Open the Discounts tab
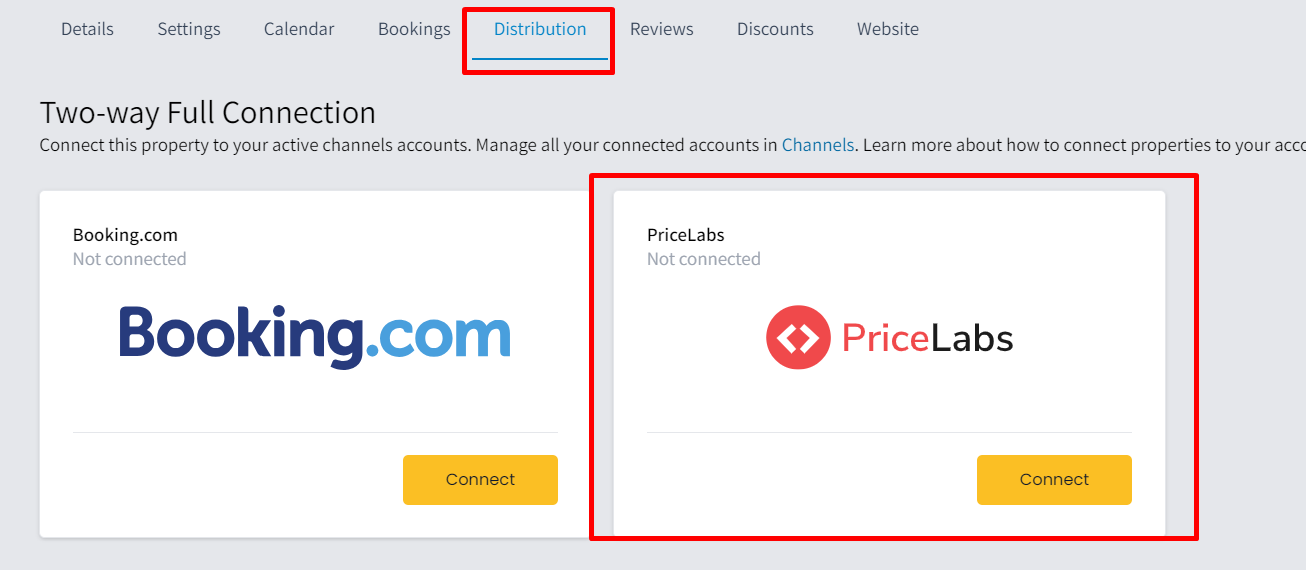The height and width of the screenshot is (570, 1306). tap(775, 29)
